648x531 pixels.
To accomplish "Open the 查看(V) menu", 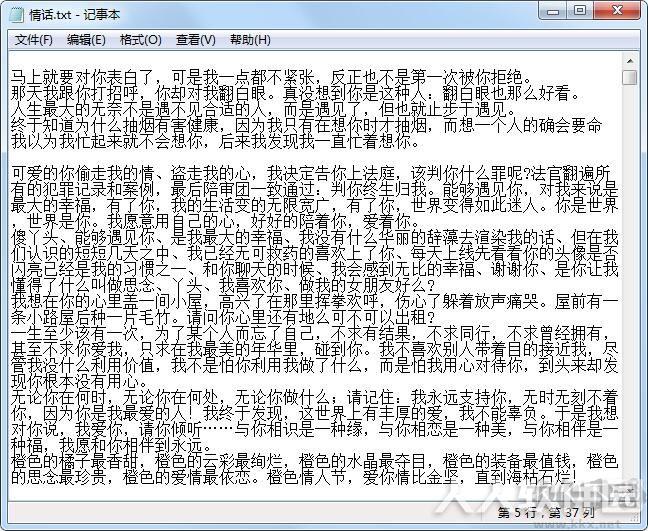I will (195, 40).
